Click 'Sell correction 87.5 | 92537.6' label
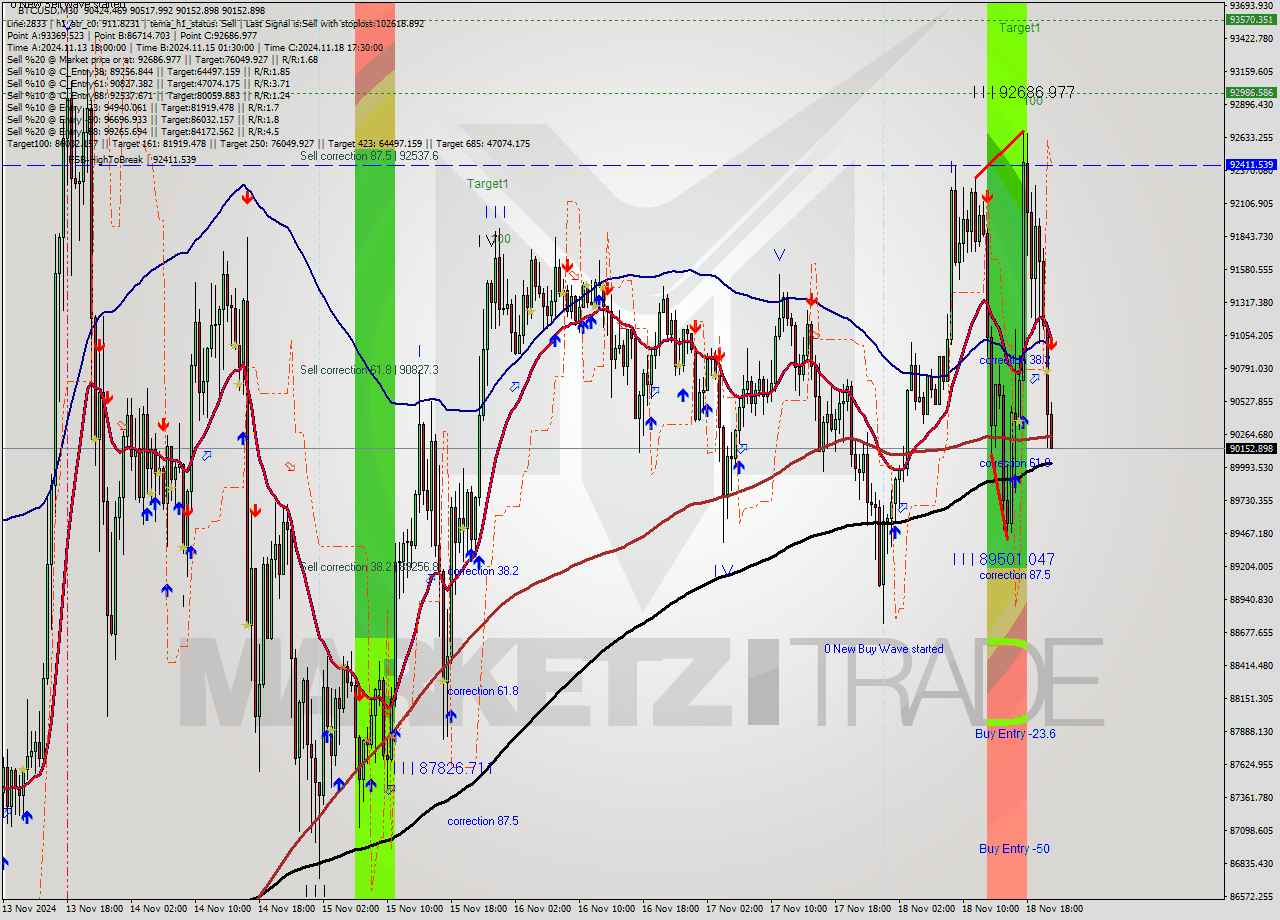The height and width of the screenshot is (920, 1280). pyautogui.click(x=369, y=156)
